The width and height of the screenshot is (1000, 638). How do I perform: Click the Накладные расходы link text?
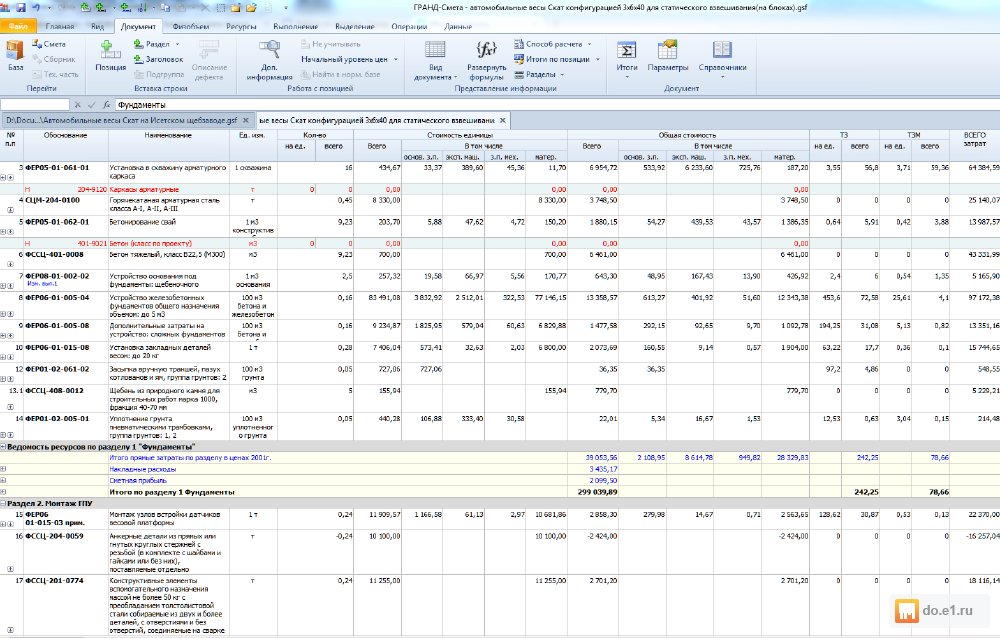pos(143,469)
